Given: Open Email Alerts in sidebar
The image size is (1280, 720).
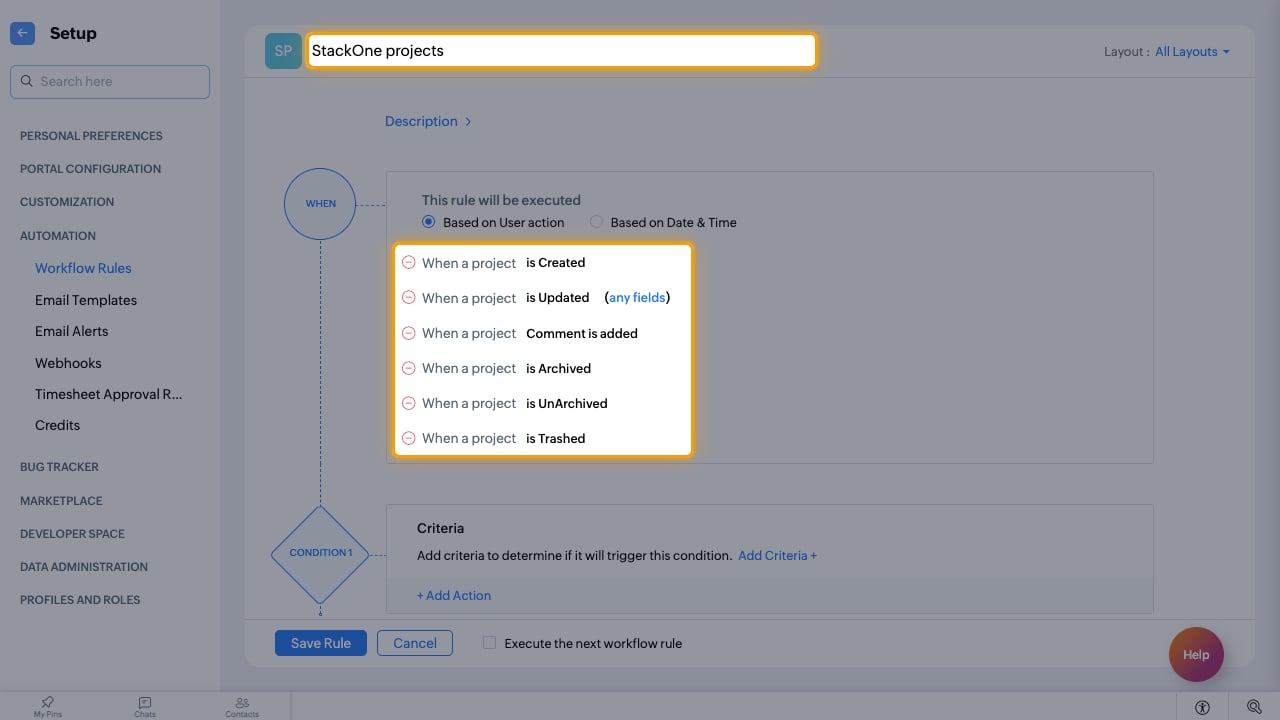Looking at the screenshot, I should pyautogui.click(x=71, y=331).
